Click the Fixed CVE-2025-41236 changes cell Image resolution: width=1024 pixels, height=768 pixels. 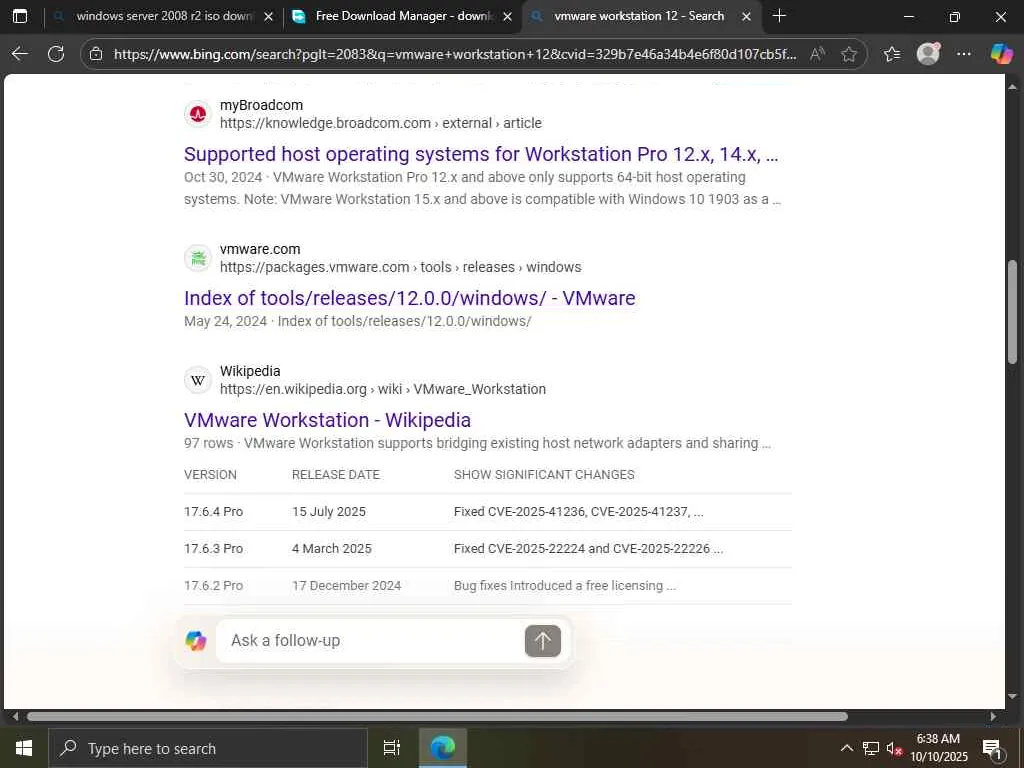(579, 512)
